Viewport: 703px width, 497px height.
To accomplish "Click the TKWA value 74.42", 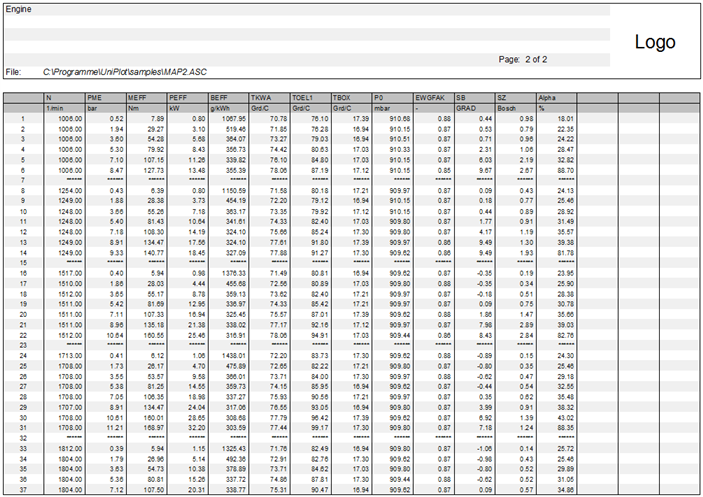I will click(278, 150).
